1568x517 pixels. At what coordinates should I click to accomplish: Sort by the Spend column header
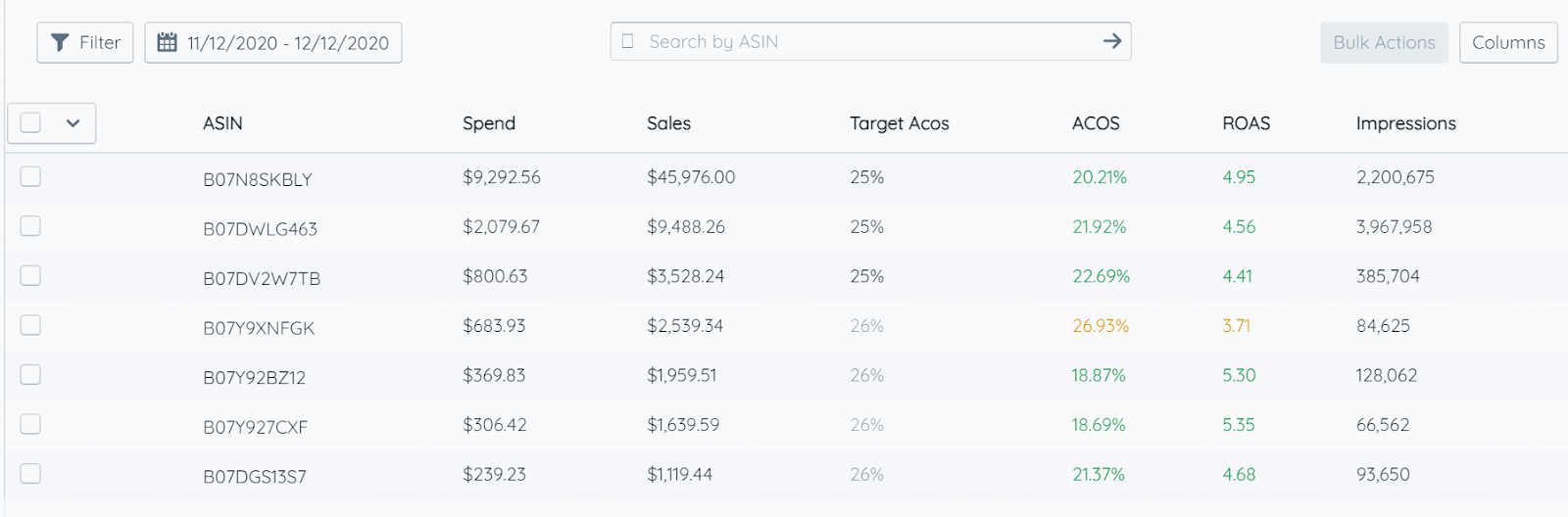coord(489,123)
